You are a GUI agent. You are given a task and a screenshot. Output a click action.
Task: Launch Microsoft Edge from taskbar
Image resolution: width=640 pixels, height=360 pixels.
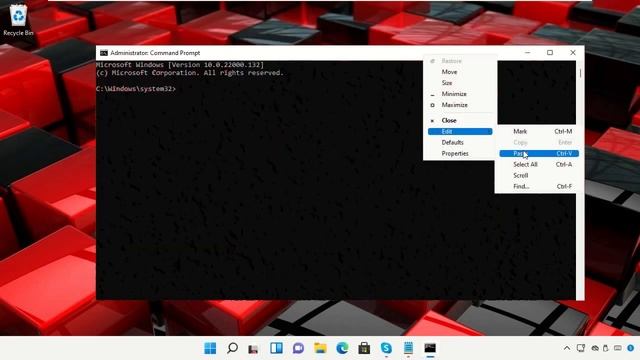(x=342, y=348)
